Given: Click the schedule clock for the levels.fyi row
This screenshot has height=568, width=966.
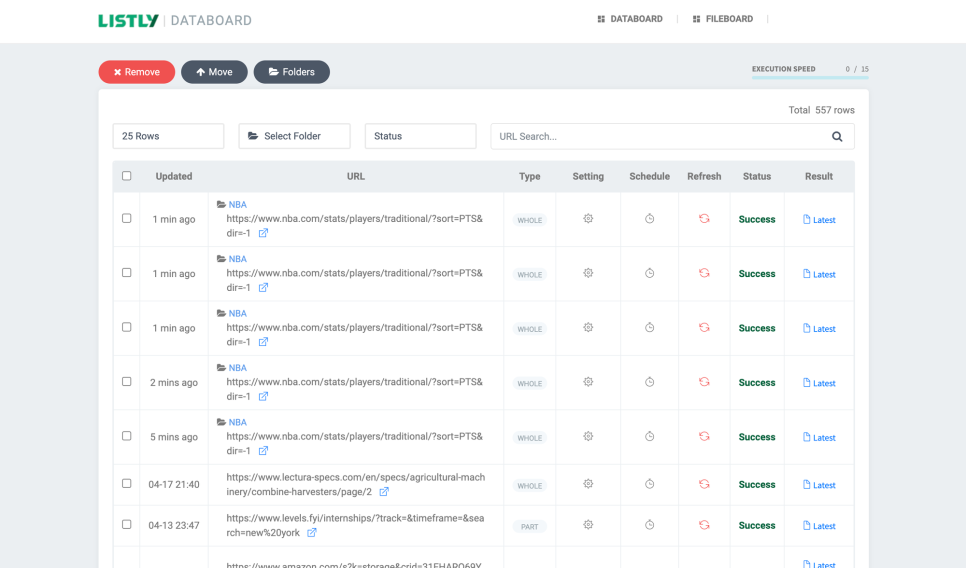Looking at the screenshot, I should (649, 525).
